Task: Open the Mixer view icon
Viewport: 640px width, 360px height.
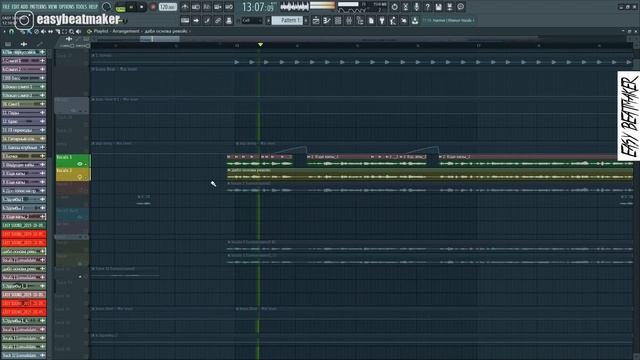Action: pyautogui.click(x=349, y=20)
